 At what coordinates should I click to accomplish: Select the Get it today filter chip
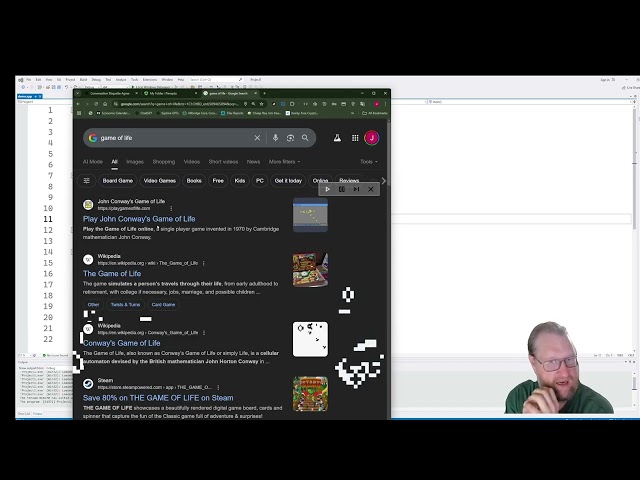click(288, 181)
